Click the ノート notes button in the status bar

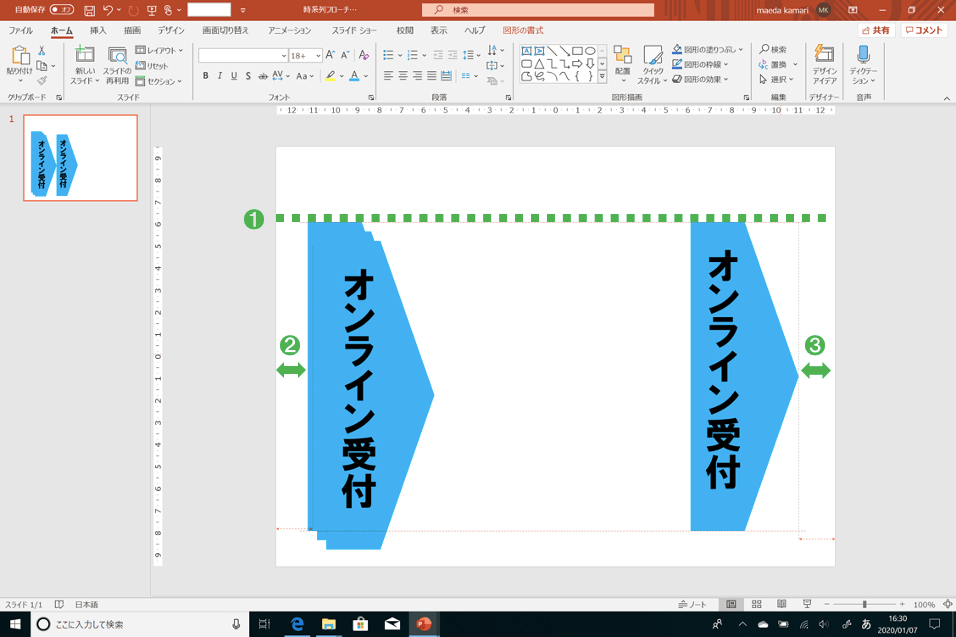(693, 604)
